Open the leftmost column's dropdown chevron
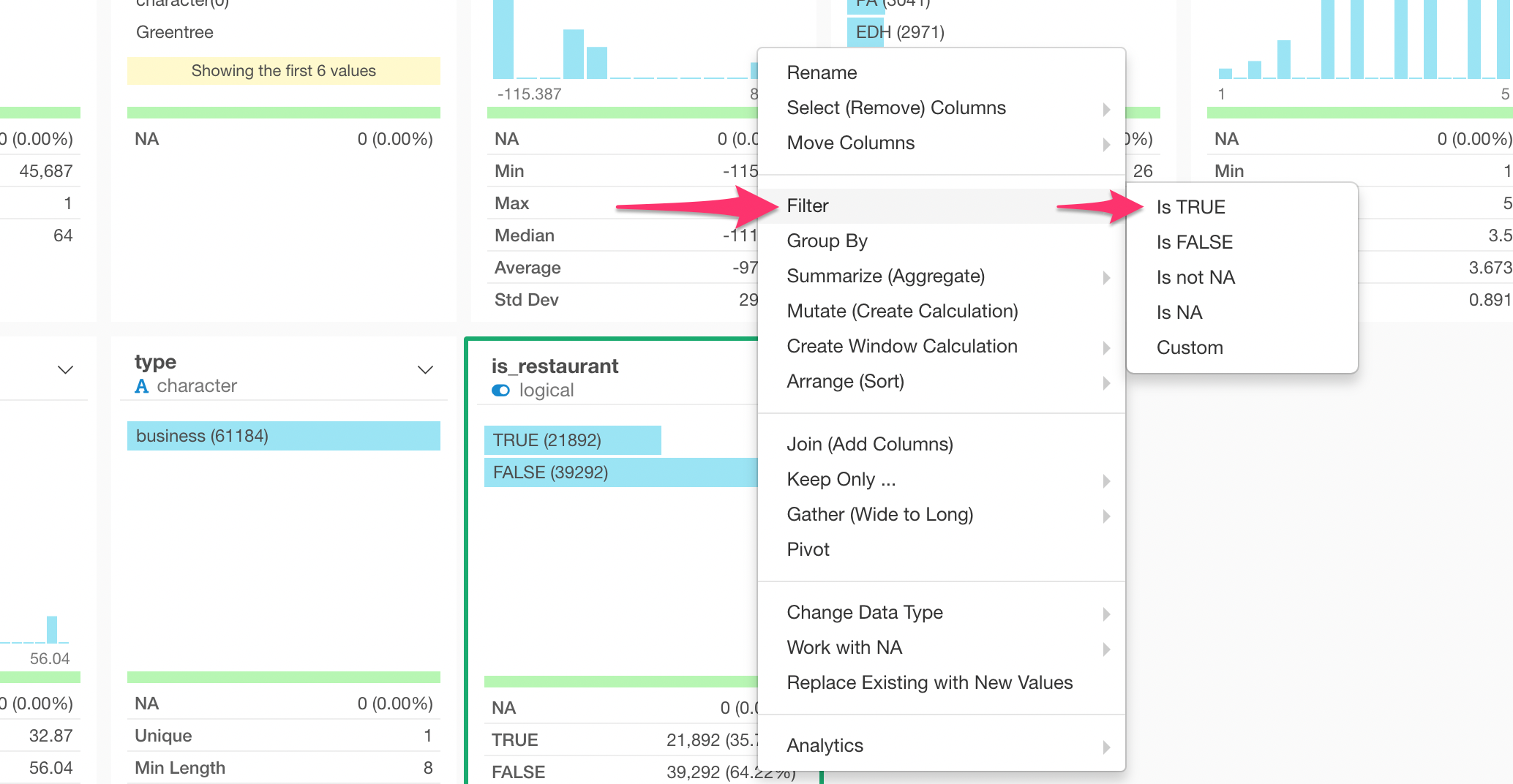Viewport: 1513px width, 784px height. click(65, 370)
